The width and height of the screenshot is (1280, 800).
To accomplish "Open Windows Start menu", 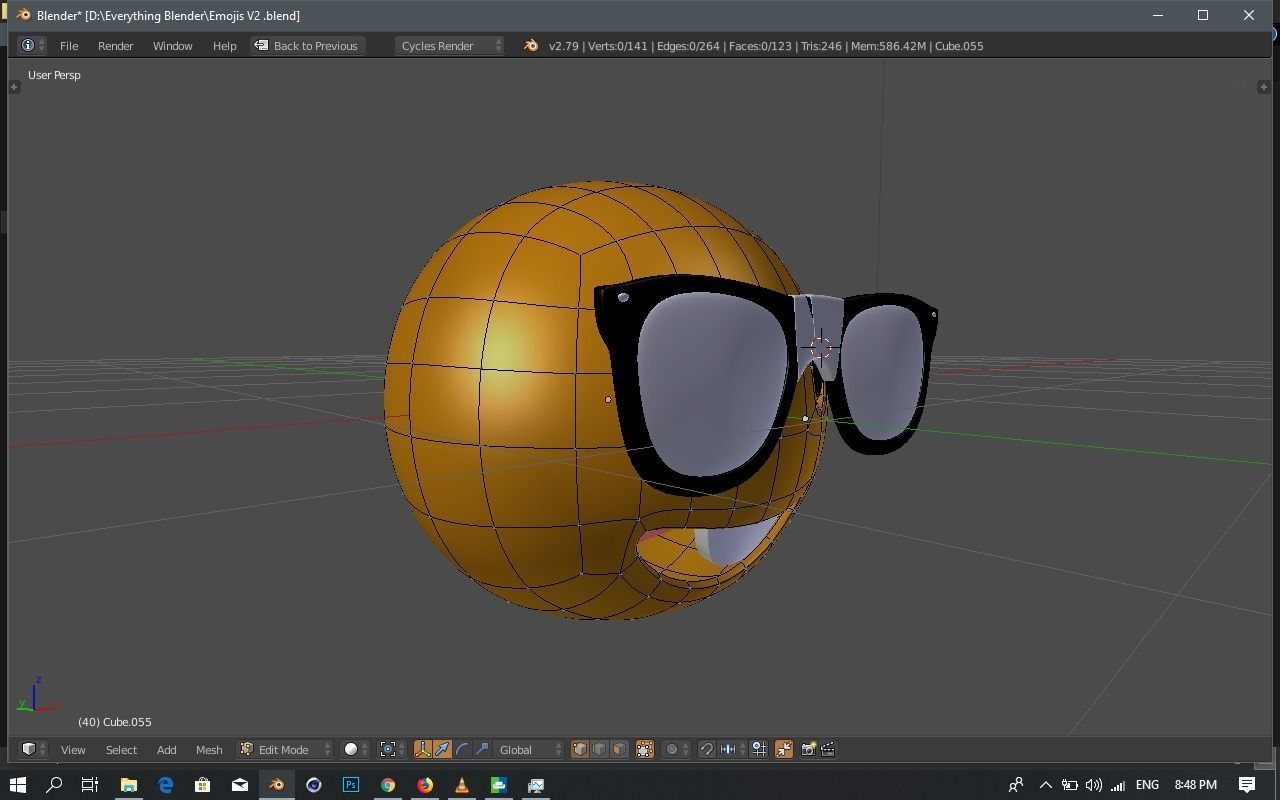I will point(17,785).
